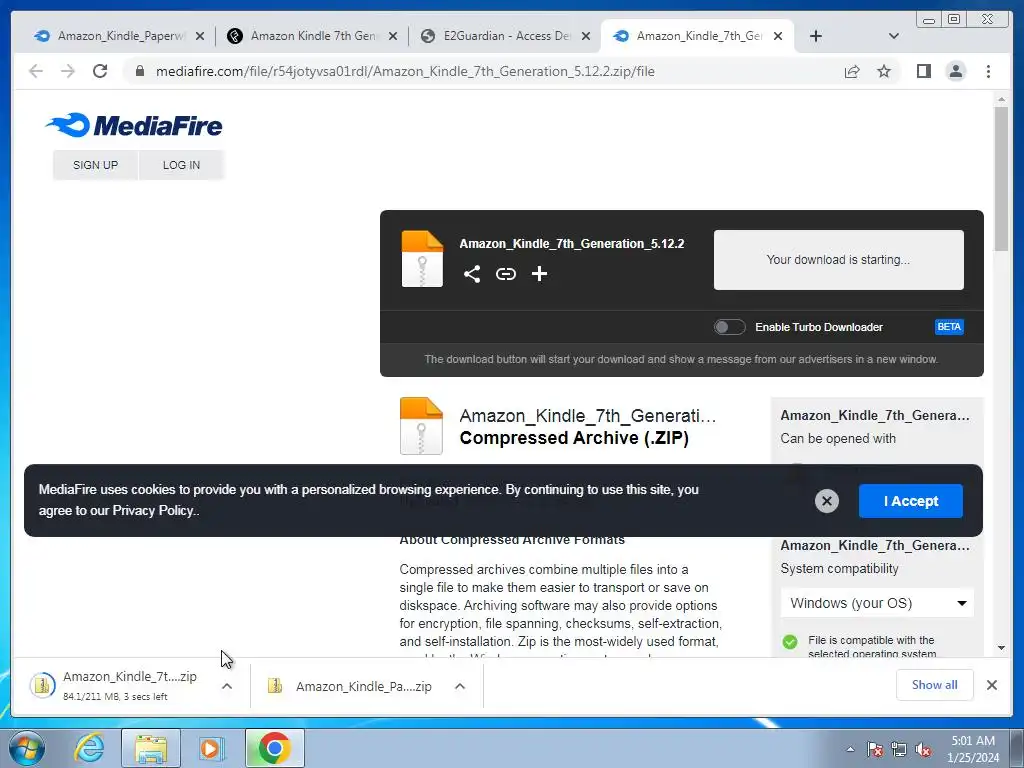Image resolution: width=1024 pixels, height=768 pixels.
Task: Click the share icon under the file name
Action: 472,274
